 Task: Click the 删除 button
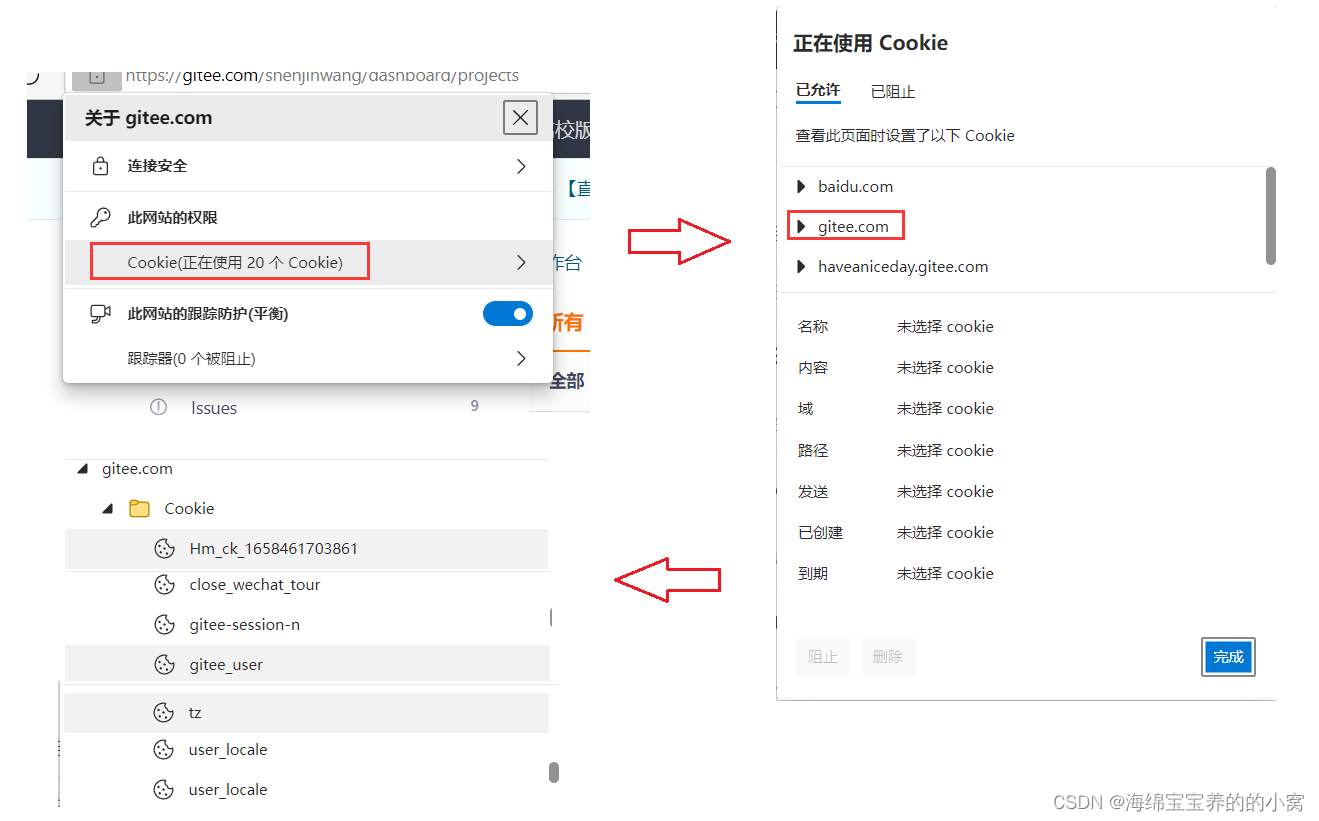888,657
